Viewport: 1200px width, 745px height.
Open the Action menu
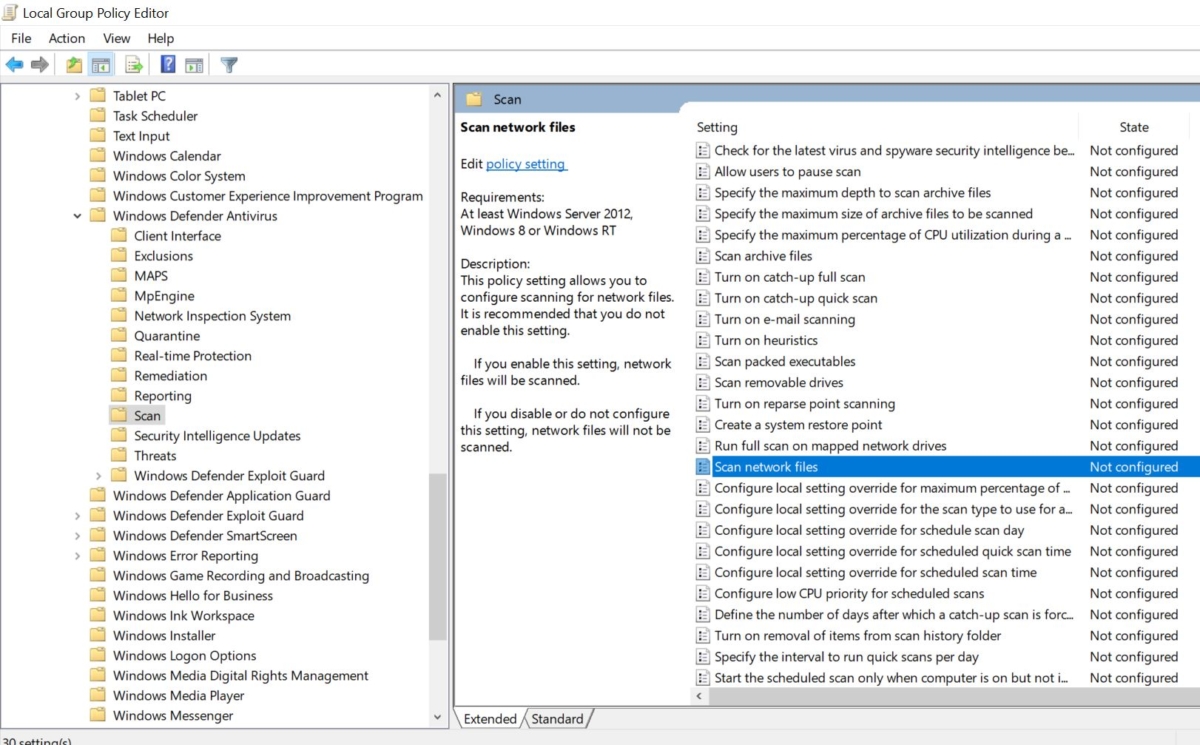pyautogui.click(x=66, y=38)
